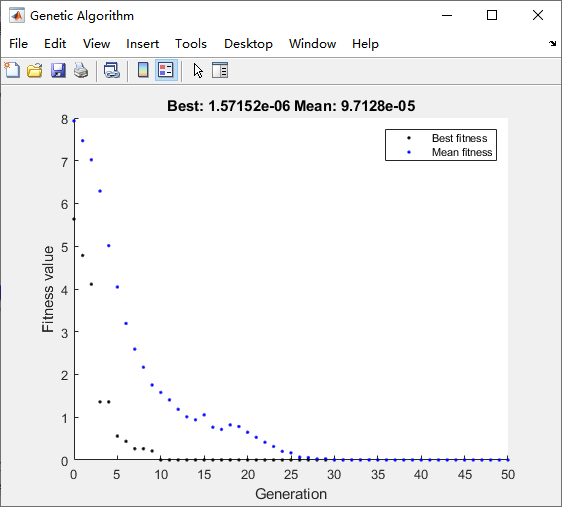Activate the Edit Plot arrow tool
Viewport: 562px width, 507px height.
tap(198, 70)
